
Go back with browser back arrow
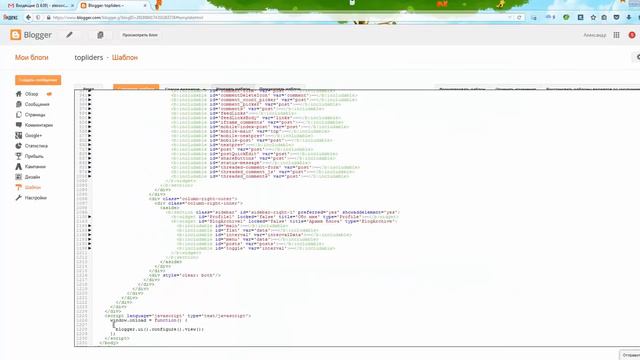[28, 18]
